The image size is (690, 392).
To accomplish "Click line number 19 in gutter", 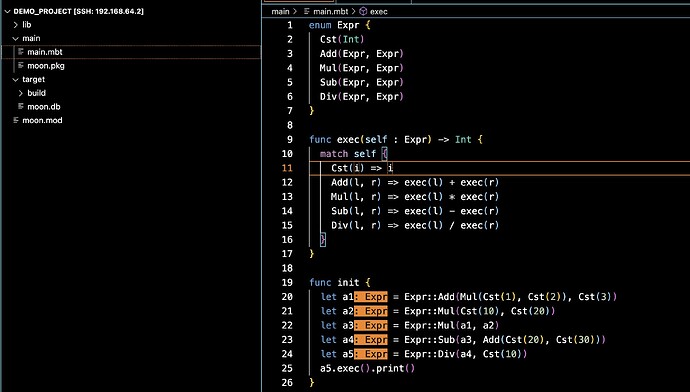I will coord(287,282).
